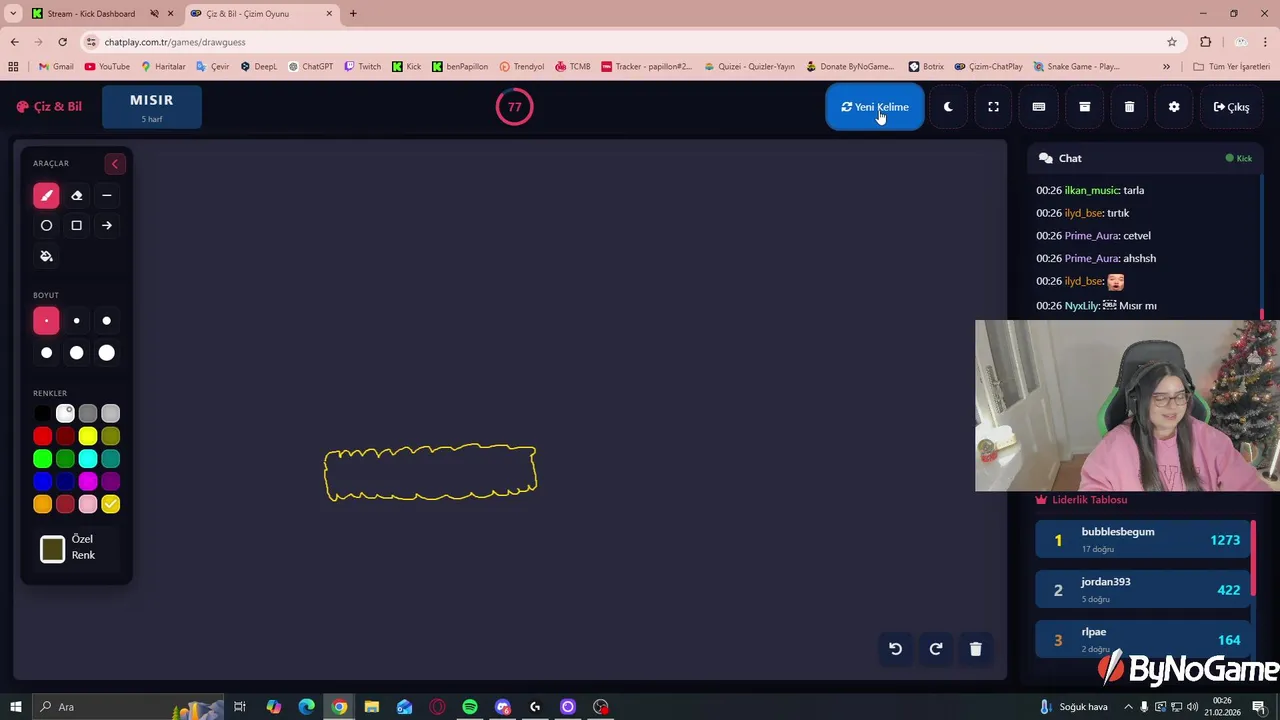Undo the last drawing stroke
Screen dimensions: 1280x720
[x=896, y=649]
